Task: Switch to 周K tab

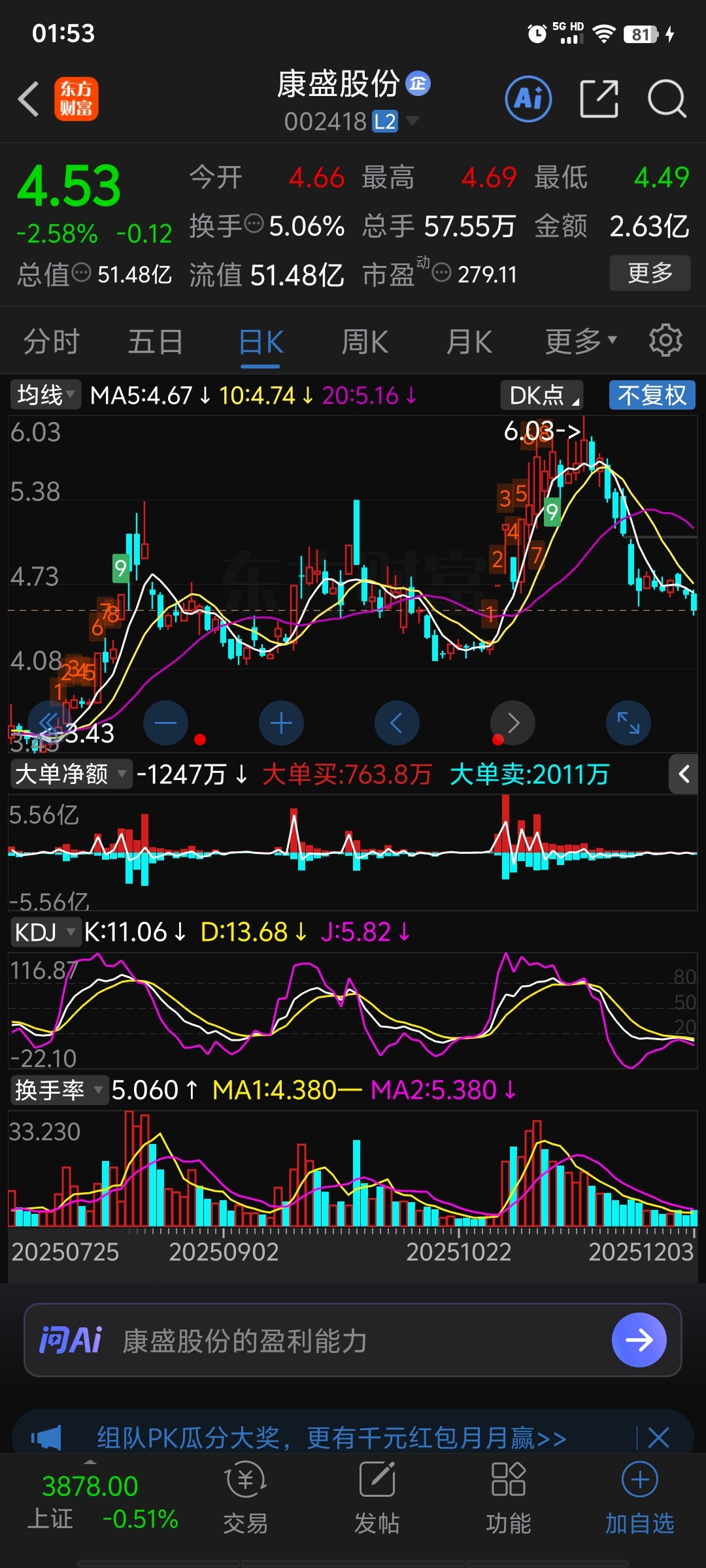Action: tap(365, 341)
